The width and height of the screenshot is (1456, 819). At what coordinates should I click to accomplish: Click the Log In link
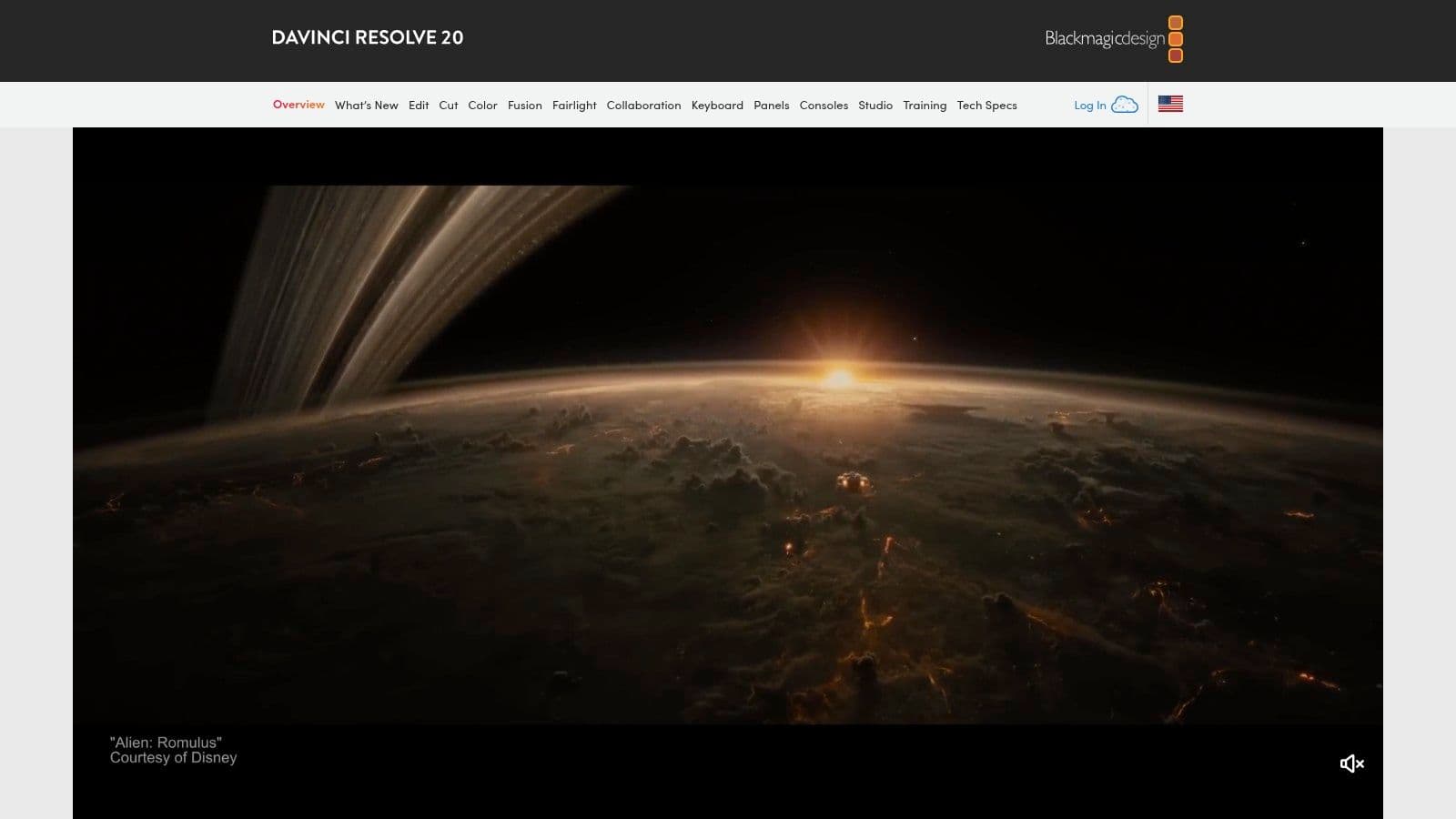[x=1089, y=105]
